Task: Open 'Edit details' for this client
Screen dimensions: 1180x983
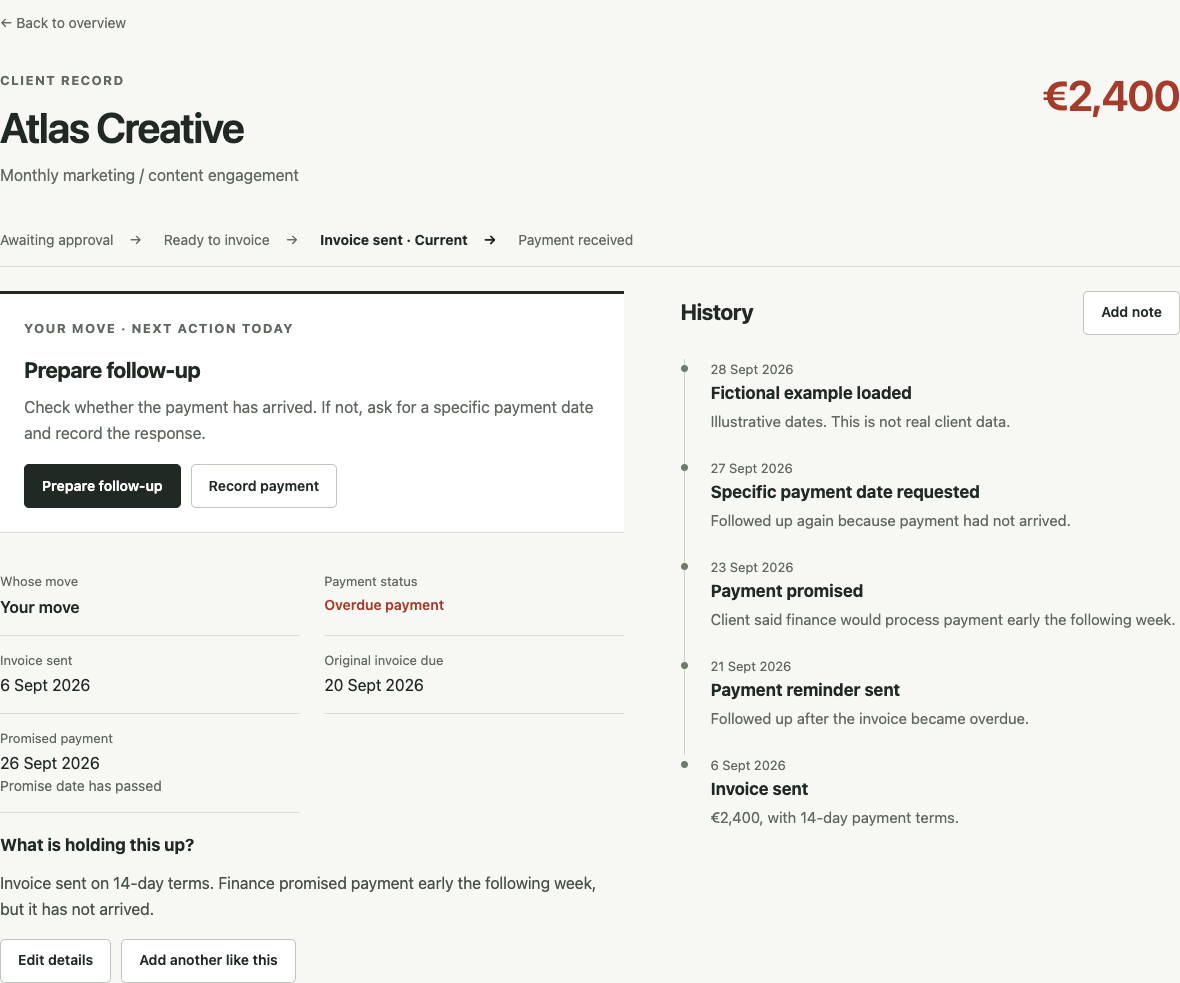Action: point(56,960)
